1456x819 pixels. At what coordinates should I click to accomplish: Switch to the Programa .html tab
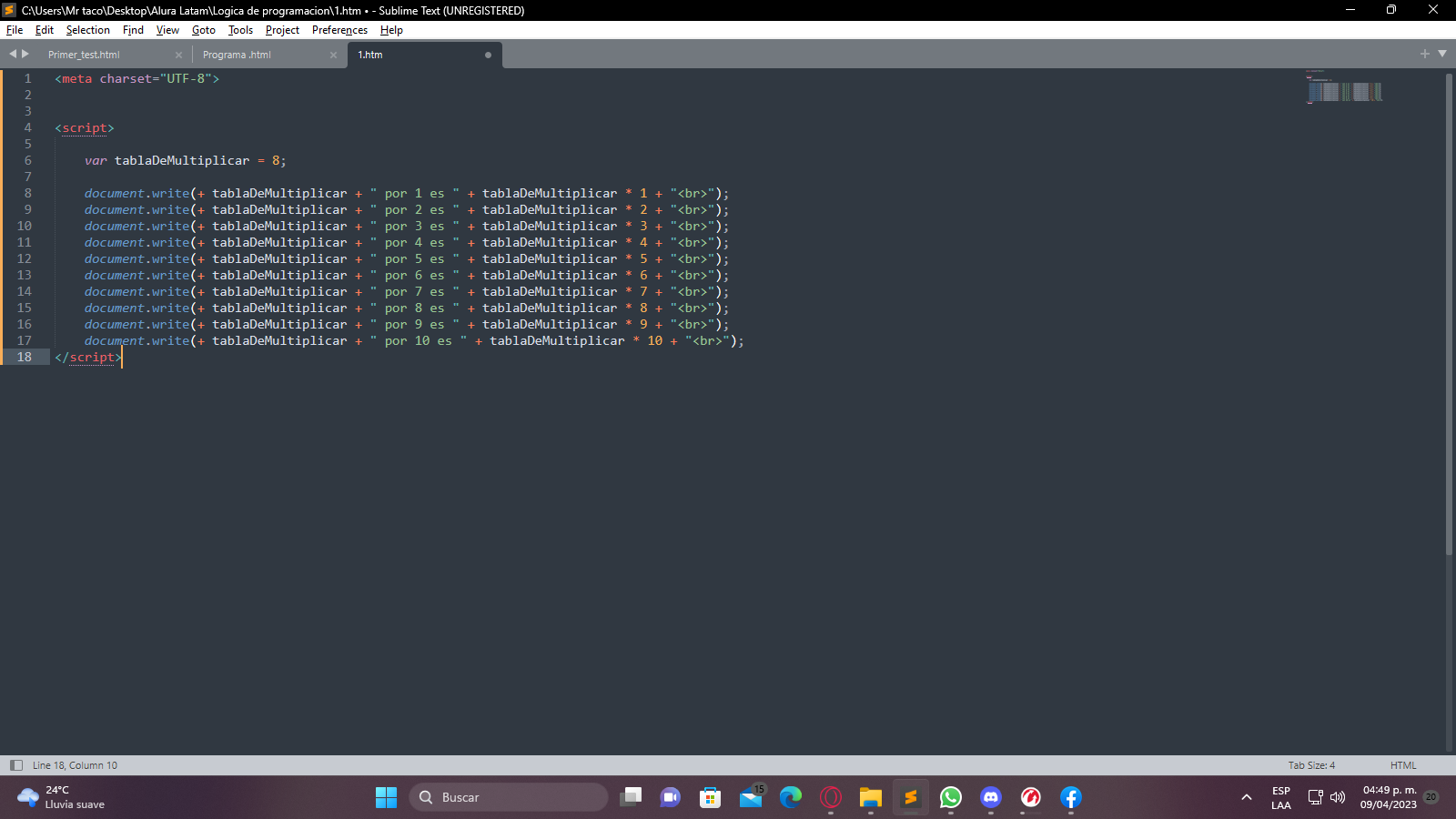tap(237, 55)
